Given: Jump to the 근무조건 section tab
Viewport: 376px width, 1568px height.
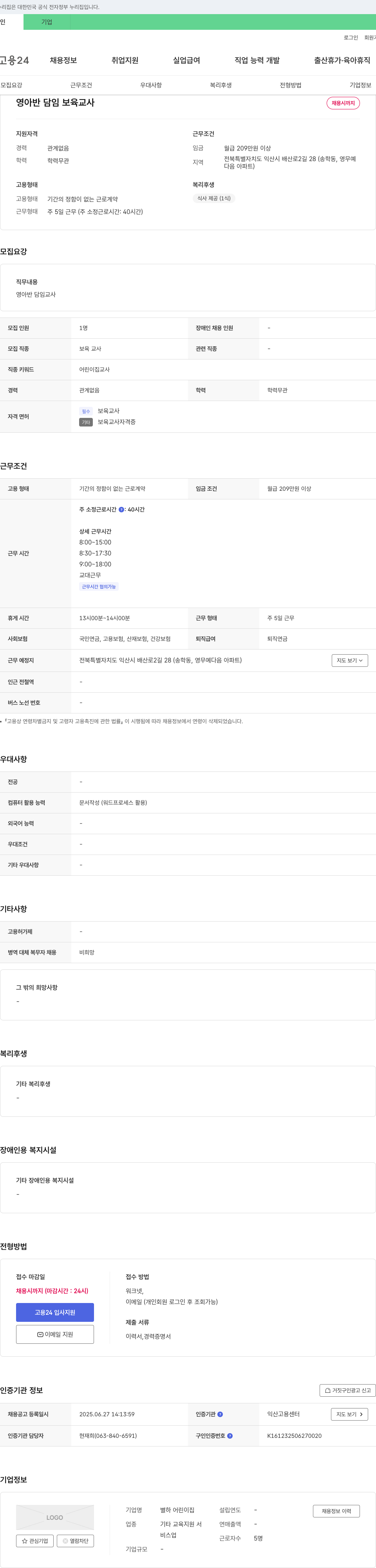Looking at the screenshot, I should [81, 85].
